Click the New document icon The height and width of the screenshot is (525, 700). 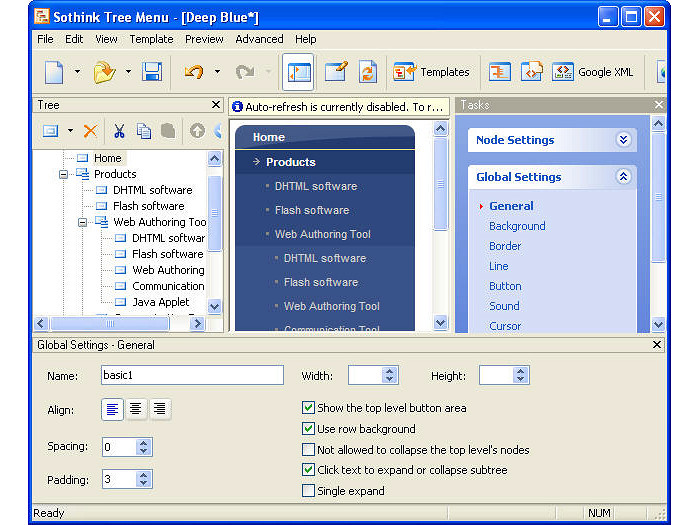[x=54, y=72]
